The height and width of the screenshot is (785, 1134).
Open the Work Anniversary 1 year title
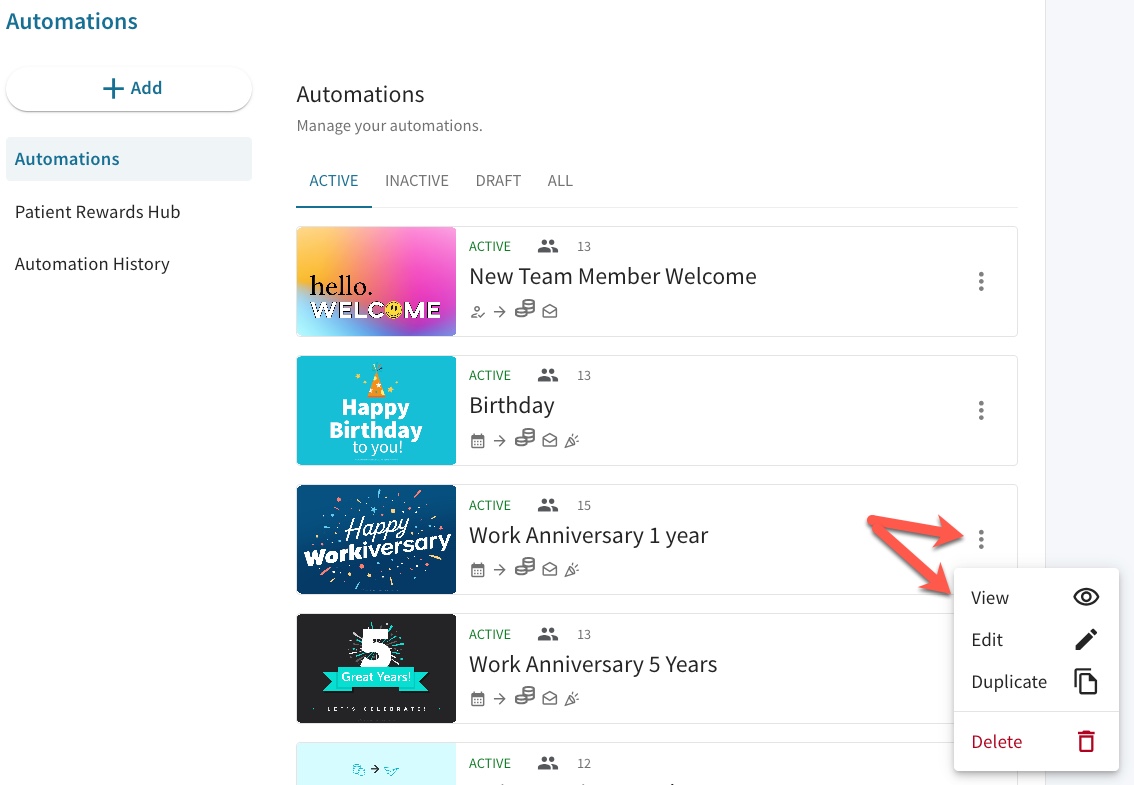(x=588, y=535)
